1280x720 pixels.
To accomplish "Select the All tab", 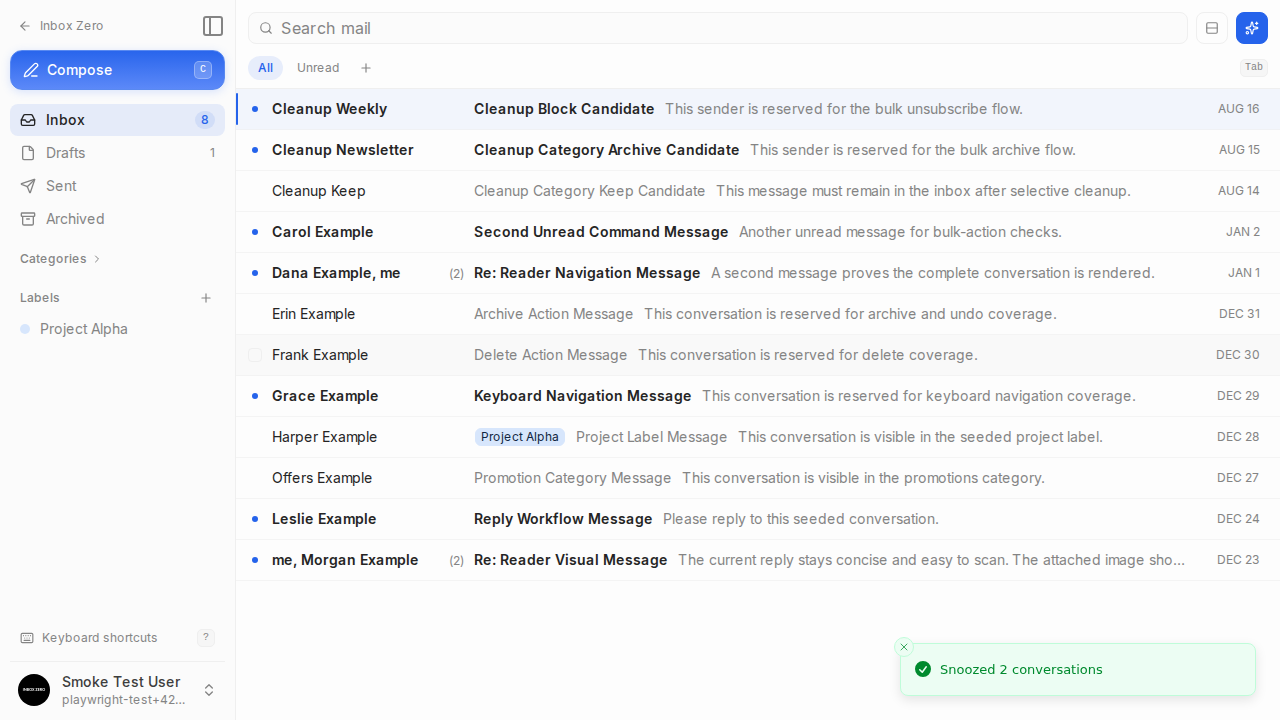I will pyautogui.click(x=265, y=68).
